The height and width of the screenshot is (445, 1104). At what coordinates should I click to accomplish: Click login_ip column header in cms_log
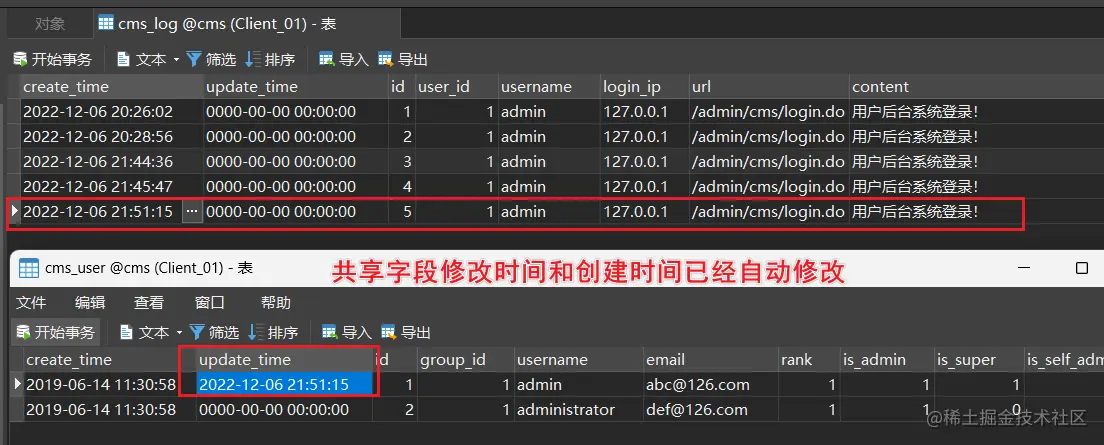click(x=644, y=87)
